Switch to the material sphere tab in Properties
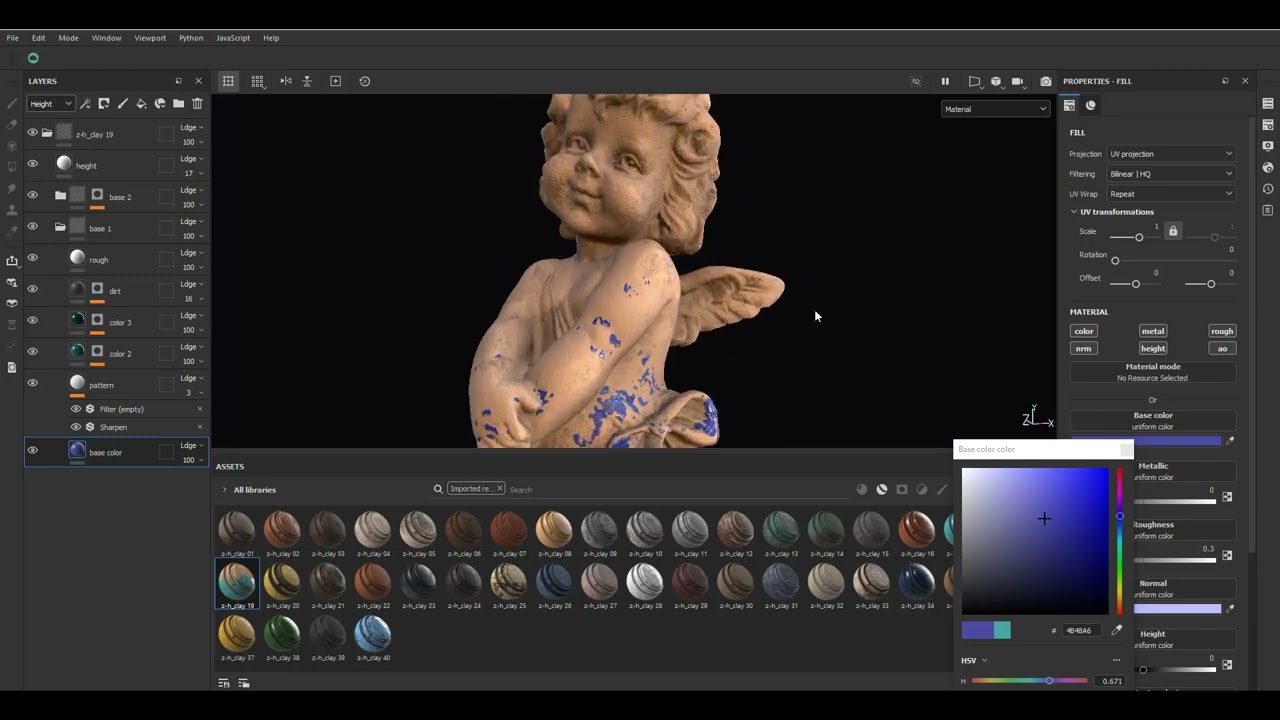Image resolution: width=1280 pixels, height=720 pixels. 1091,105
